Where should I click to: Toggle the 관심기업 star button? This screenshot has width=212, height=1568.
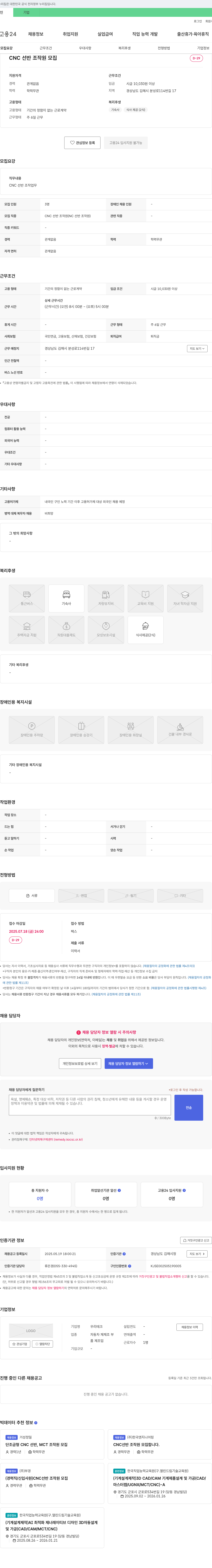pyautogui.click(x=19, y=1344)
